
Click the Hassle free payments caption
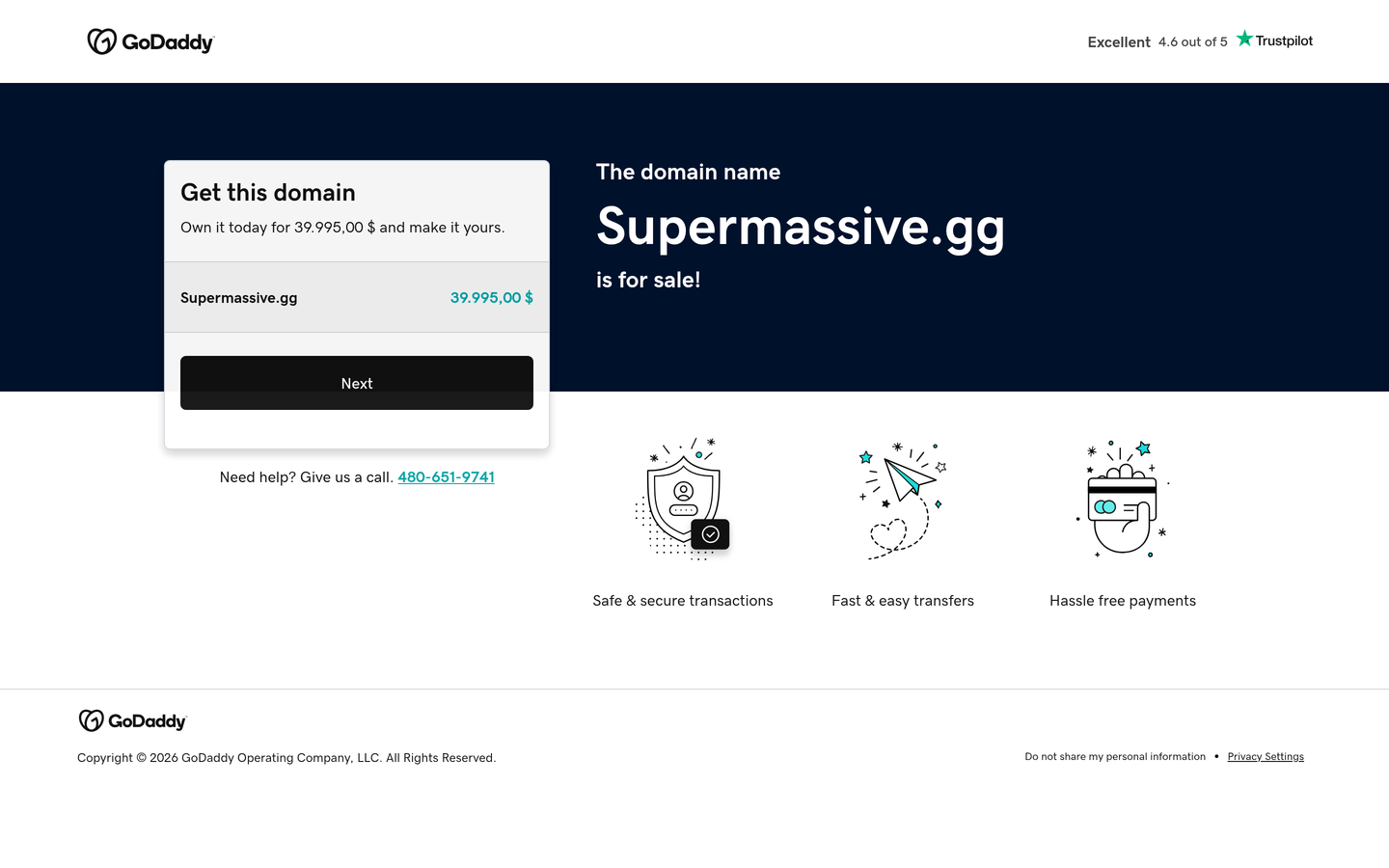(1123, 601)
